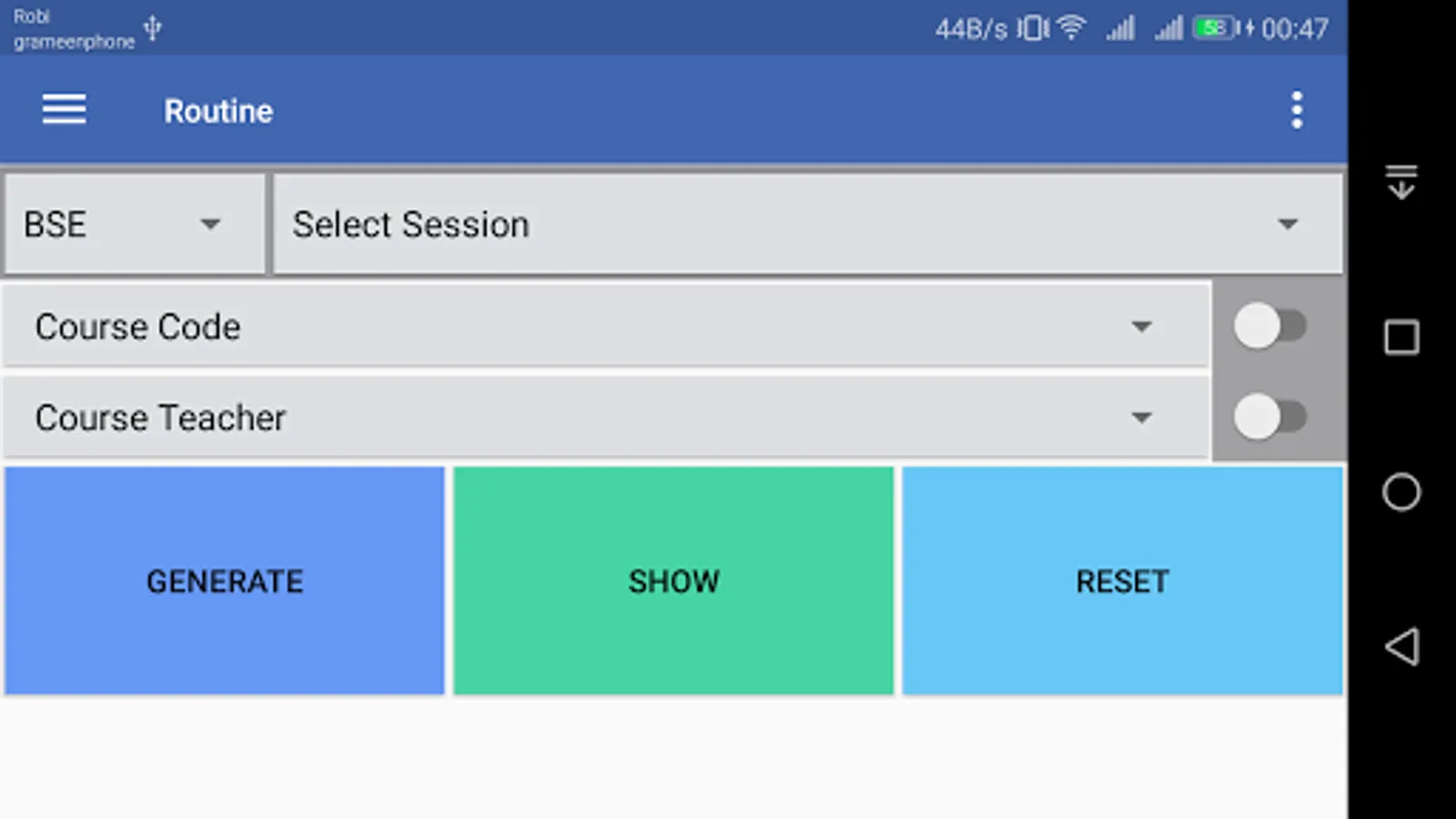Open the three-dot overflow menu
Viewport: 1456px width, 819px height.
(x=1297, y=110)
